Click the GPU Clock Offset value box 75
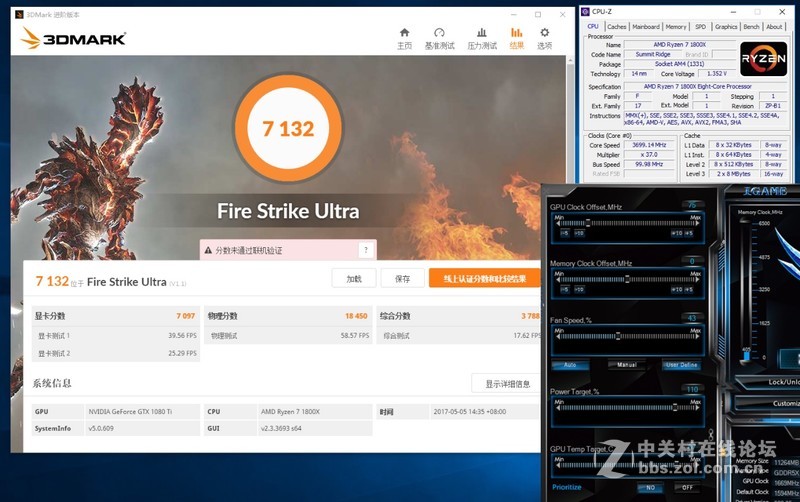This screenshot has width=800, height=502. [692, 205]
